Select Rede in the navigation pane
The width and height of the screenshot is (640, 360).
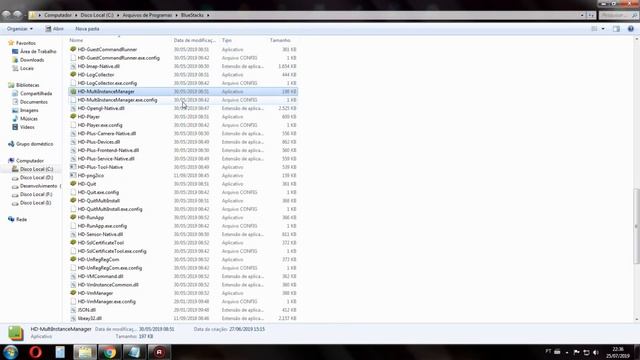[21, 220]
